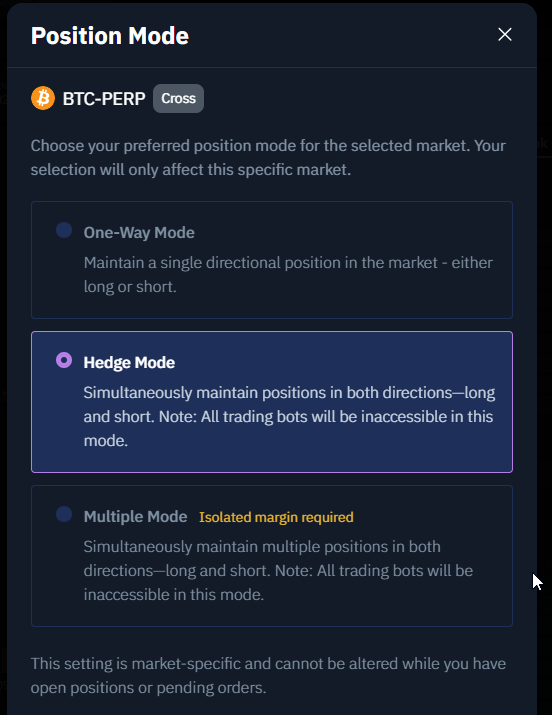Screen dimensions: 552x715
Task: Select the Multiple Mode radio button
Action: [x=64, y=514]
